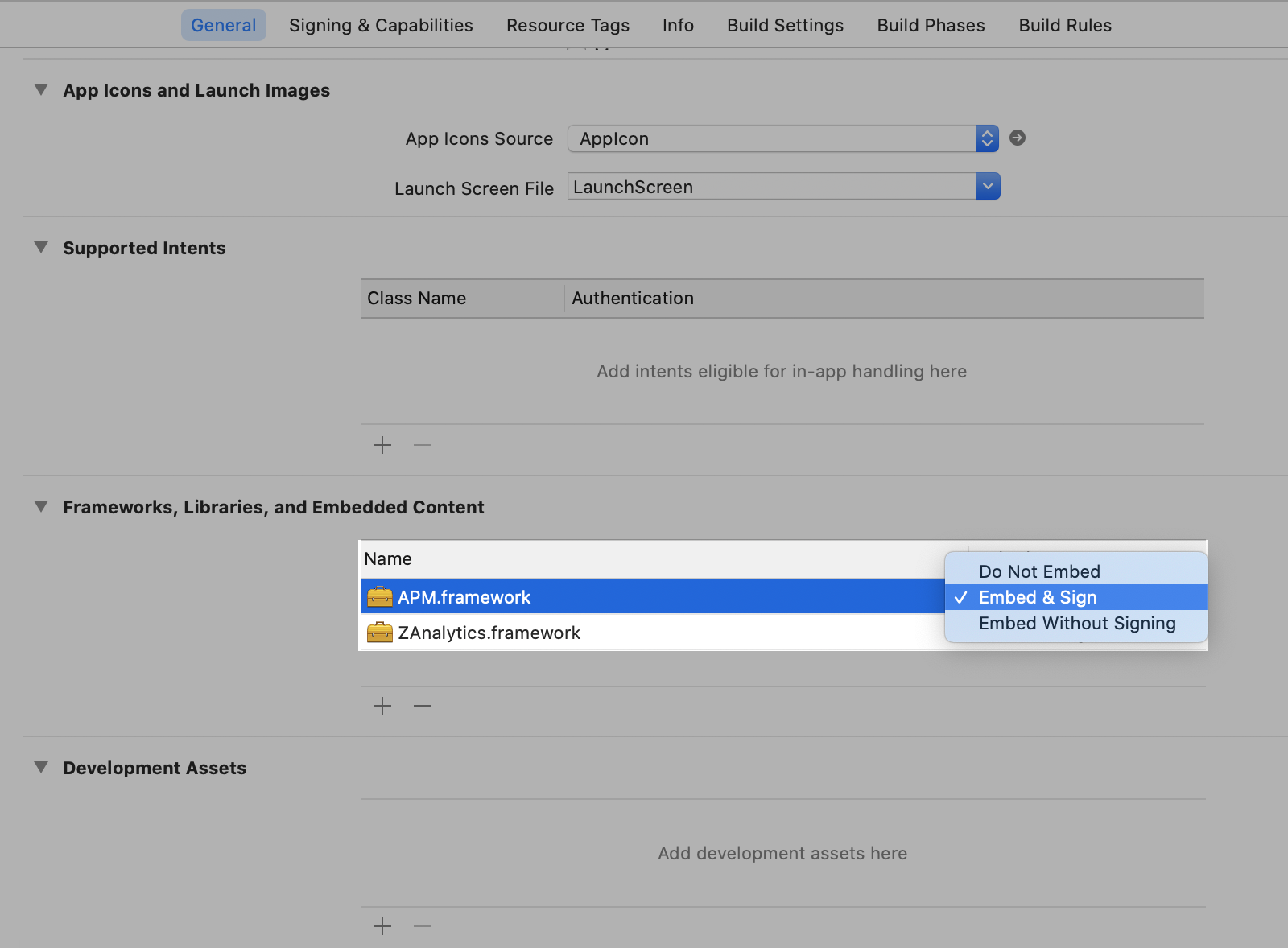
Task: Add a framework using the plus button
Action: click(x=382, y=706)
